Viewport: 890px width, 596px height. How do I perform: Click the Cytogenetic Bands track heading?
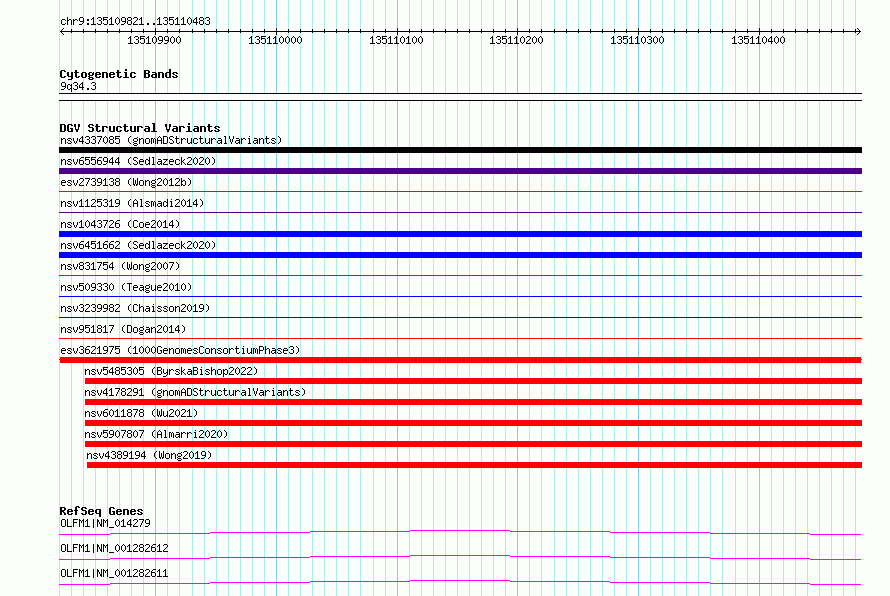tap(119, 74)
